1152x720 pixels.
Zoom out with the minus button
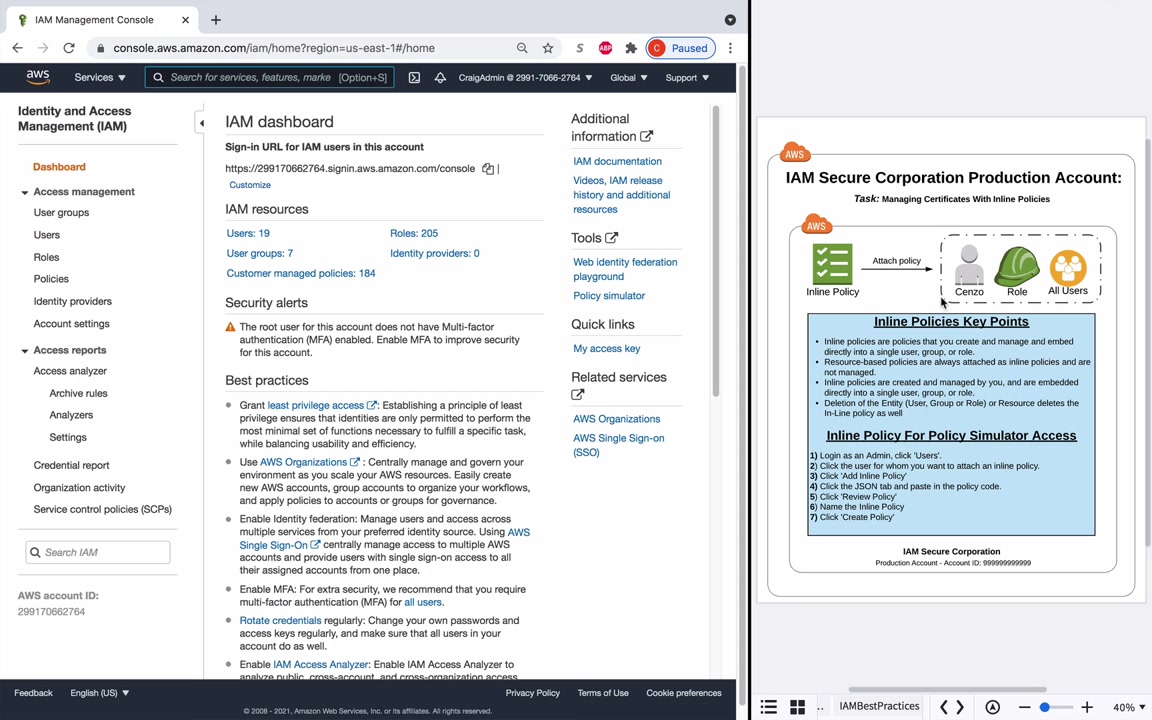pos(1024,708)
